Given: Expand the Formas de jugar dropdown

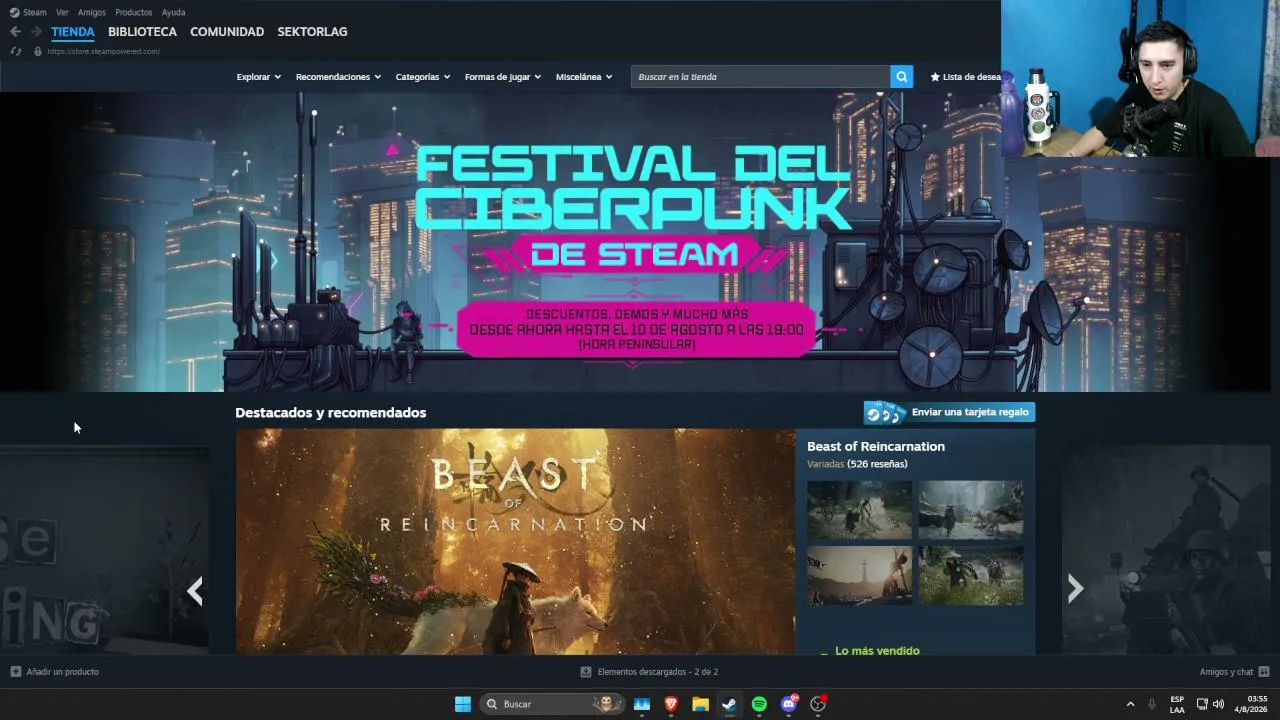Looking at the screenshot, I should click(503, 77).
